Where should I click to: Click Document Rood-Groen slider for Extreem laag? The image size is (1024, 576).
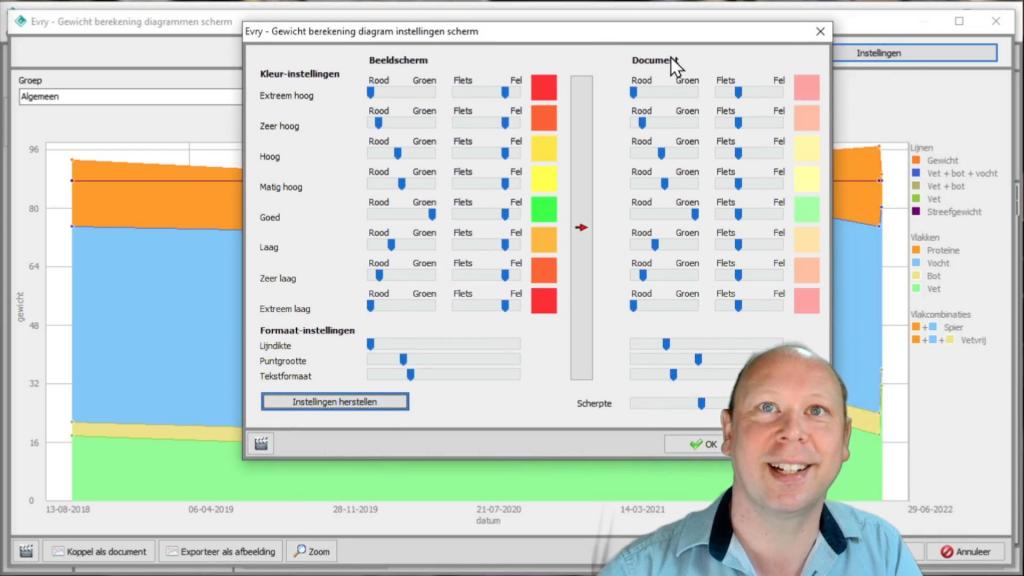(x=664, y=306)
